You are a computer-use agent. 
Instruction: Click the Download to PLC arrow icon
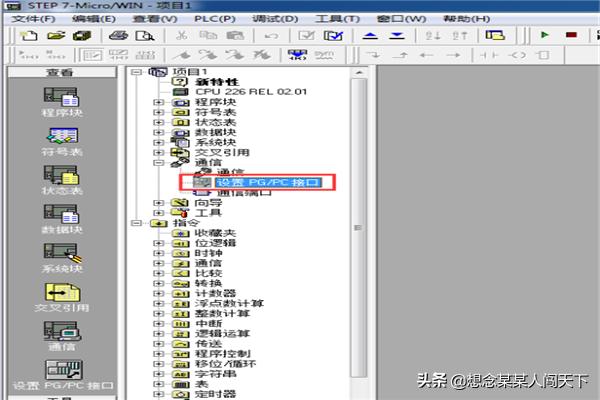[x=397, y=36]
